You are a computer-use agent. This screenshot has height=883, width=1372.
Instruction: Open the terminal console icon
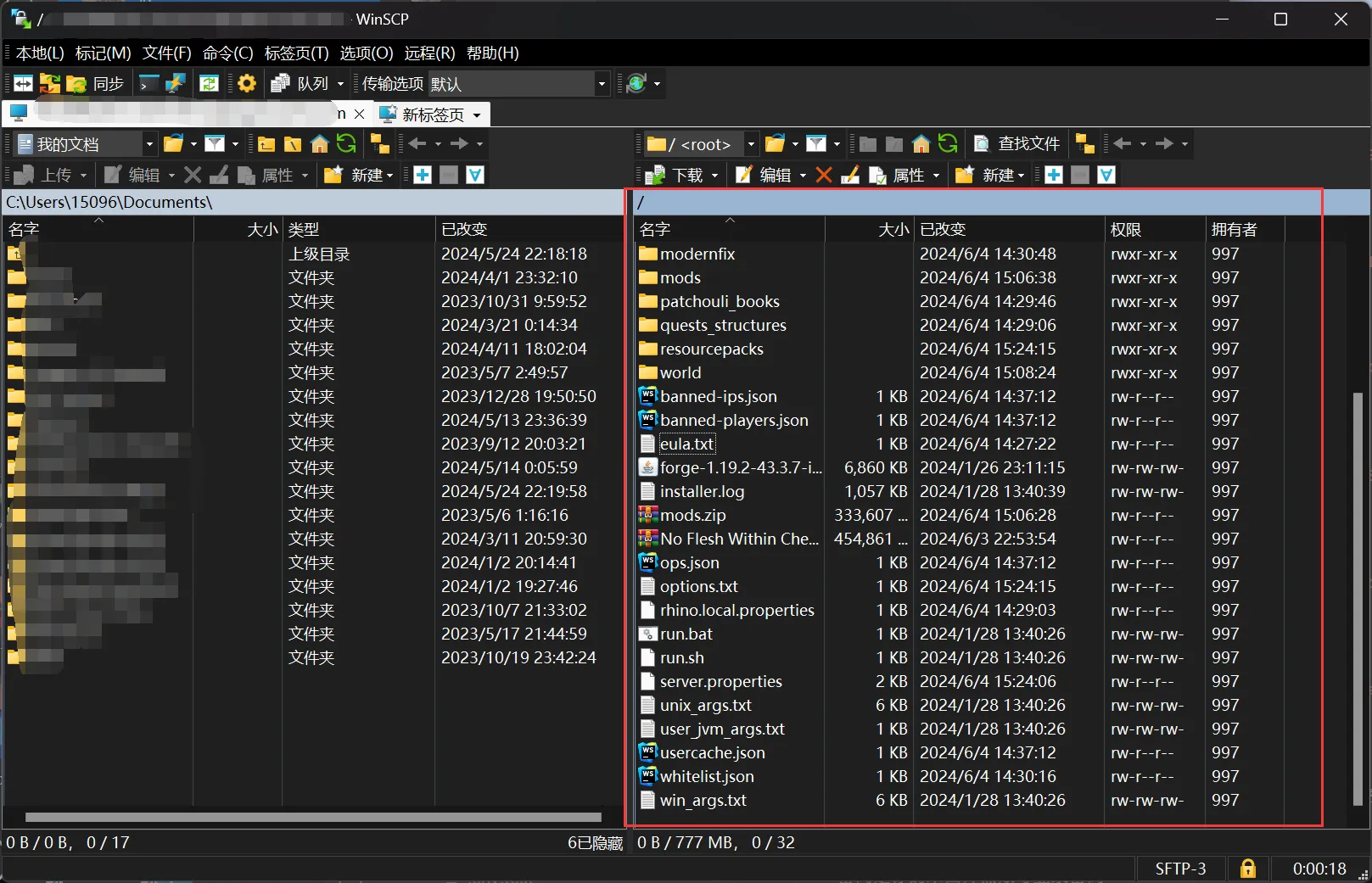(148, 83)
